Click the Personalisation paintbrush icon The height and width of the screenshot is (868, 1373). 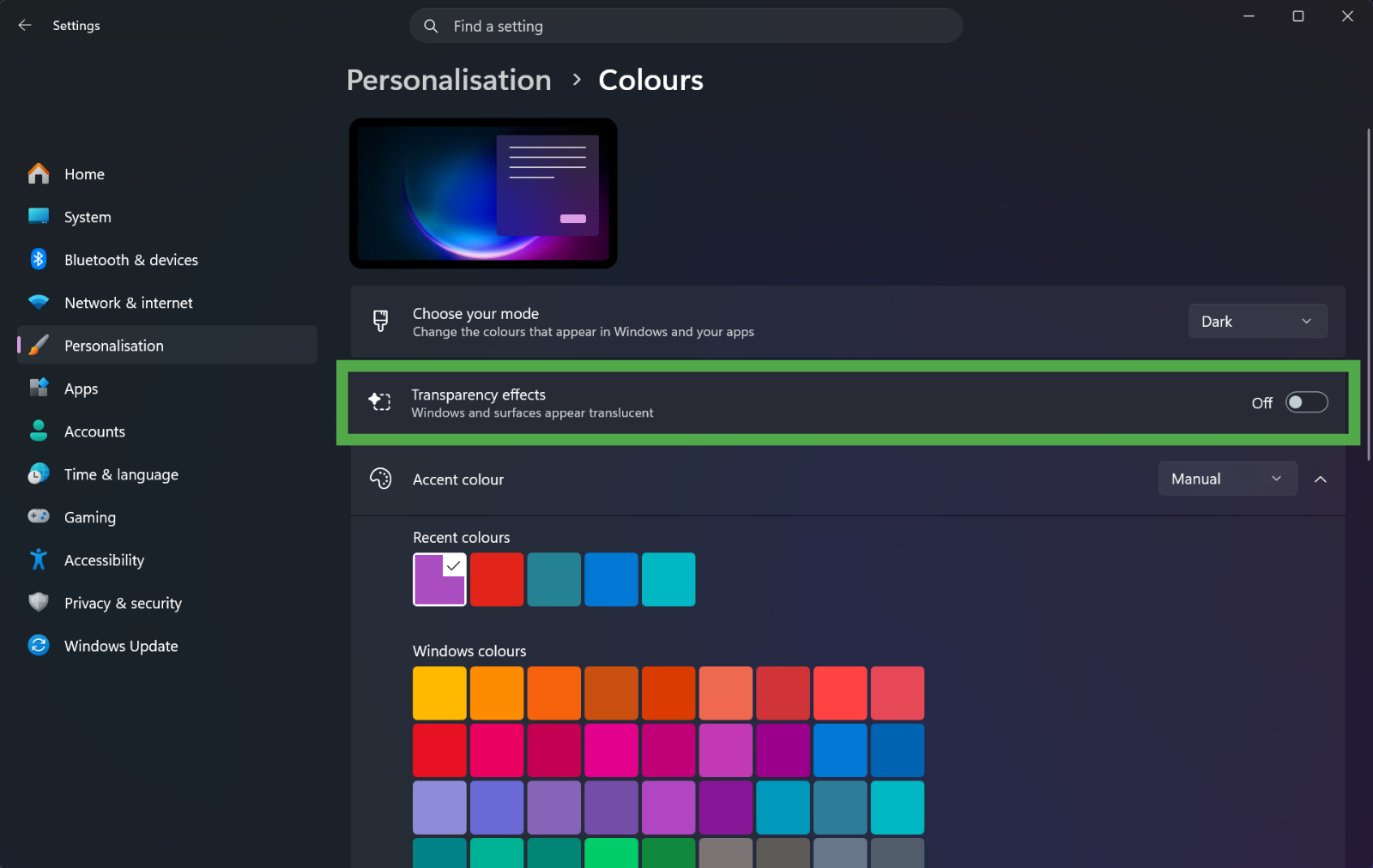click(x=39, y=345)
